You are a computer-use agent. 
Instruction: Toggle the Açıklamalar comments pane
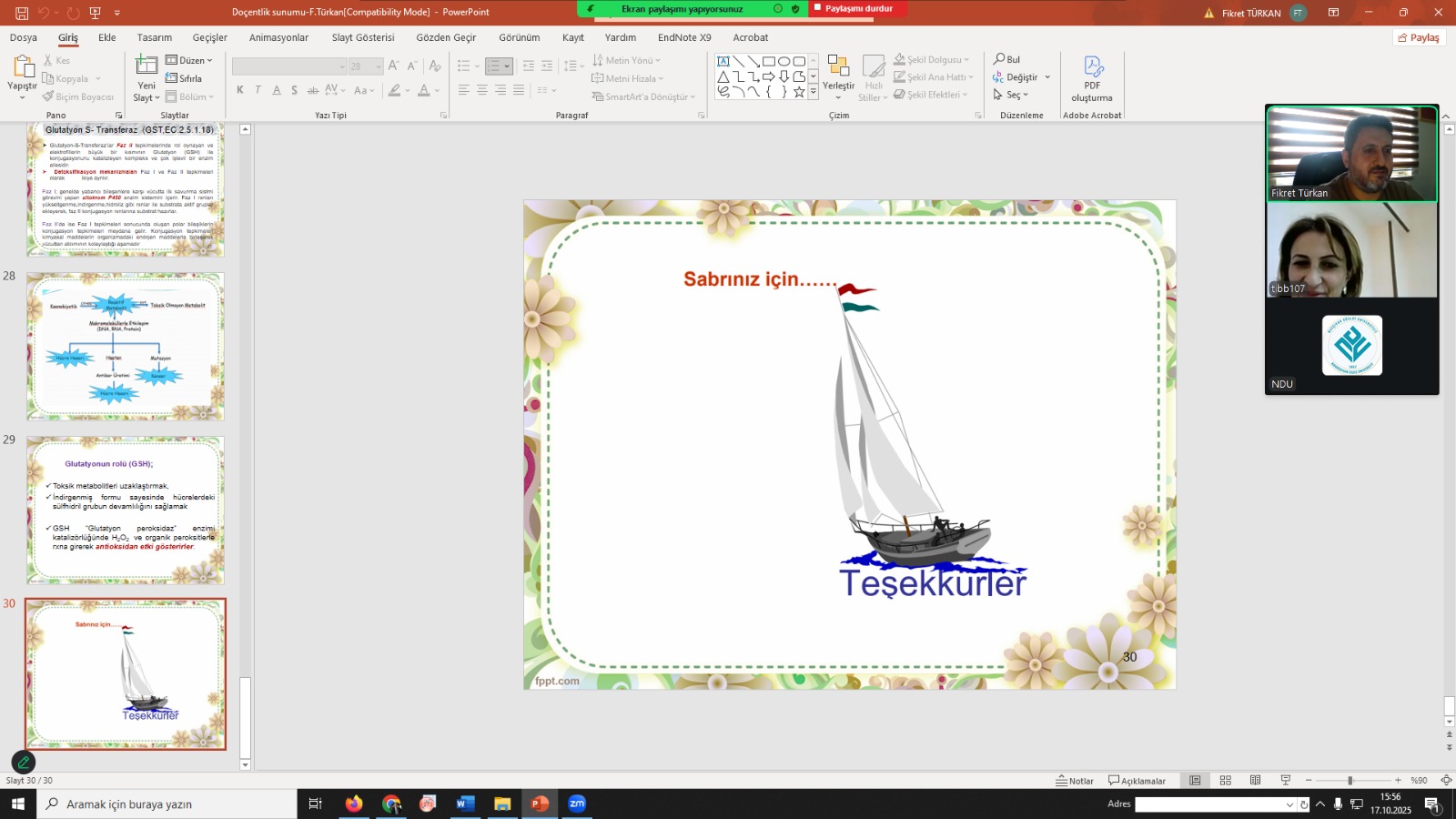(1137, 781)
